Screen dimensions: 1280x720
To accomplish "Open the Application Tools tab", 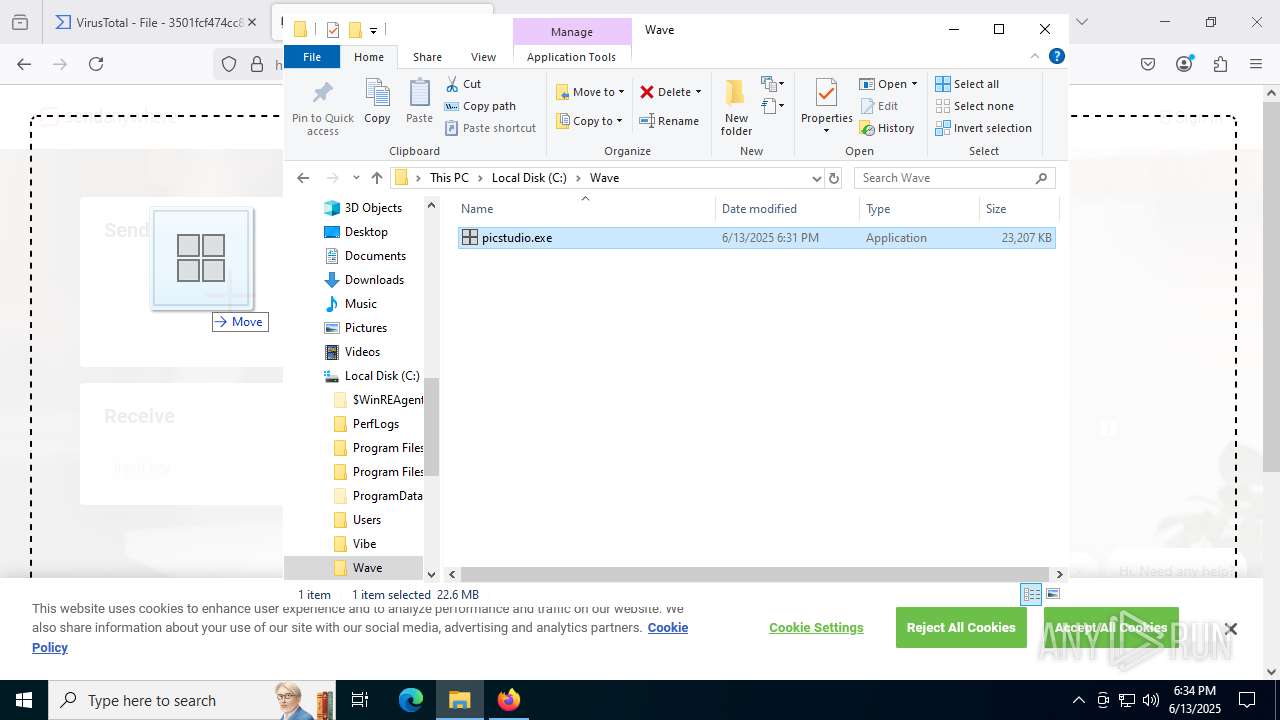I will (x=571, y=57).
